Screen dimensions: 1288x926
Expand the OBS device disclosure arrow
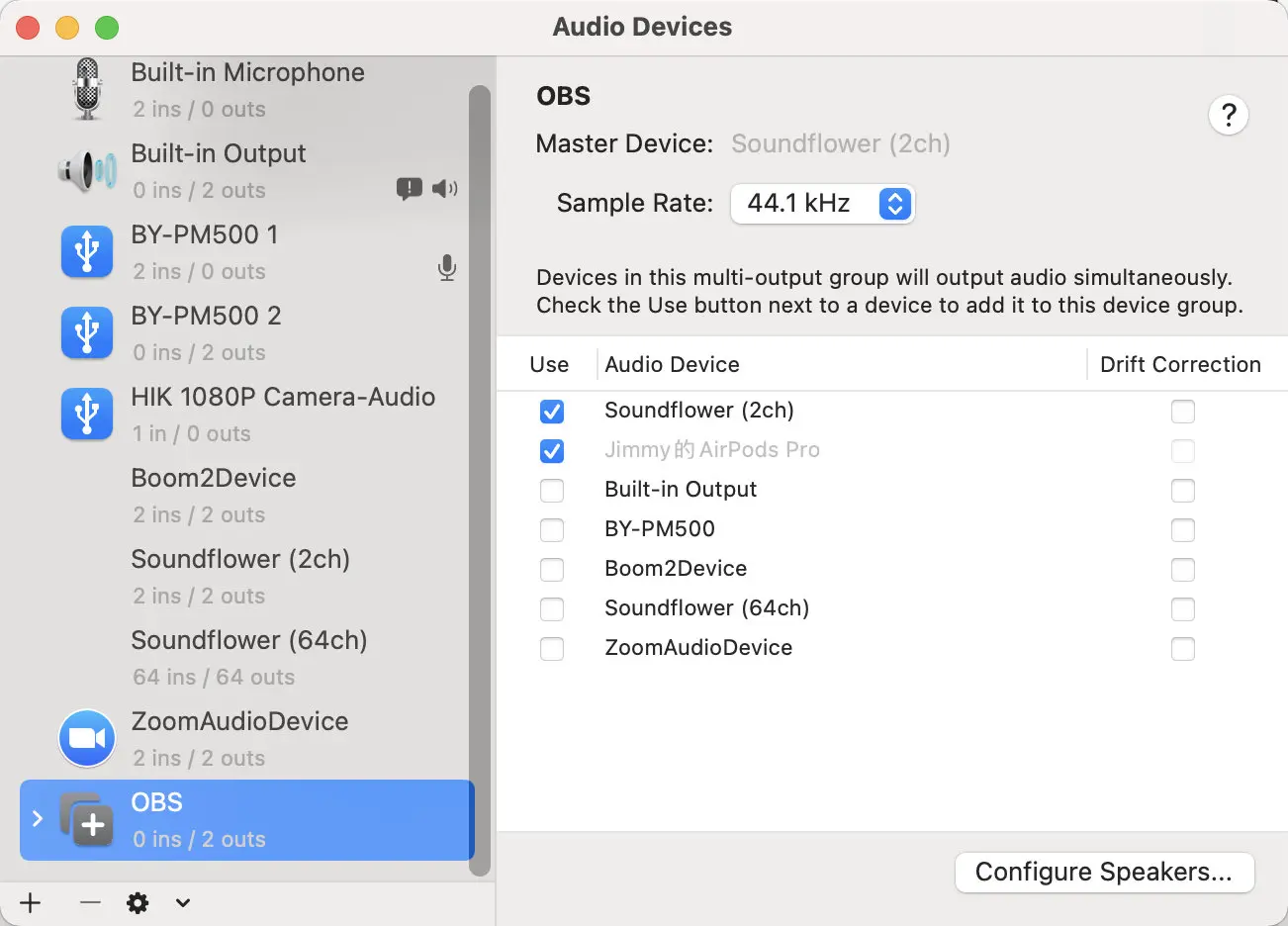[x=38, y=818]
